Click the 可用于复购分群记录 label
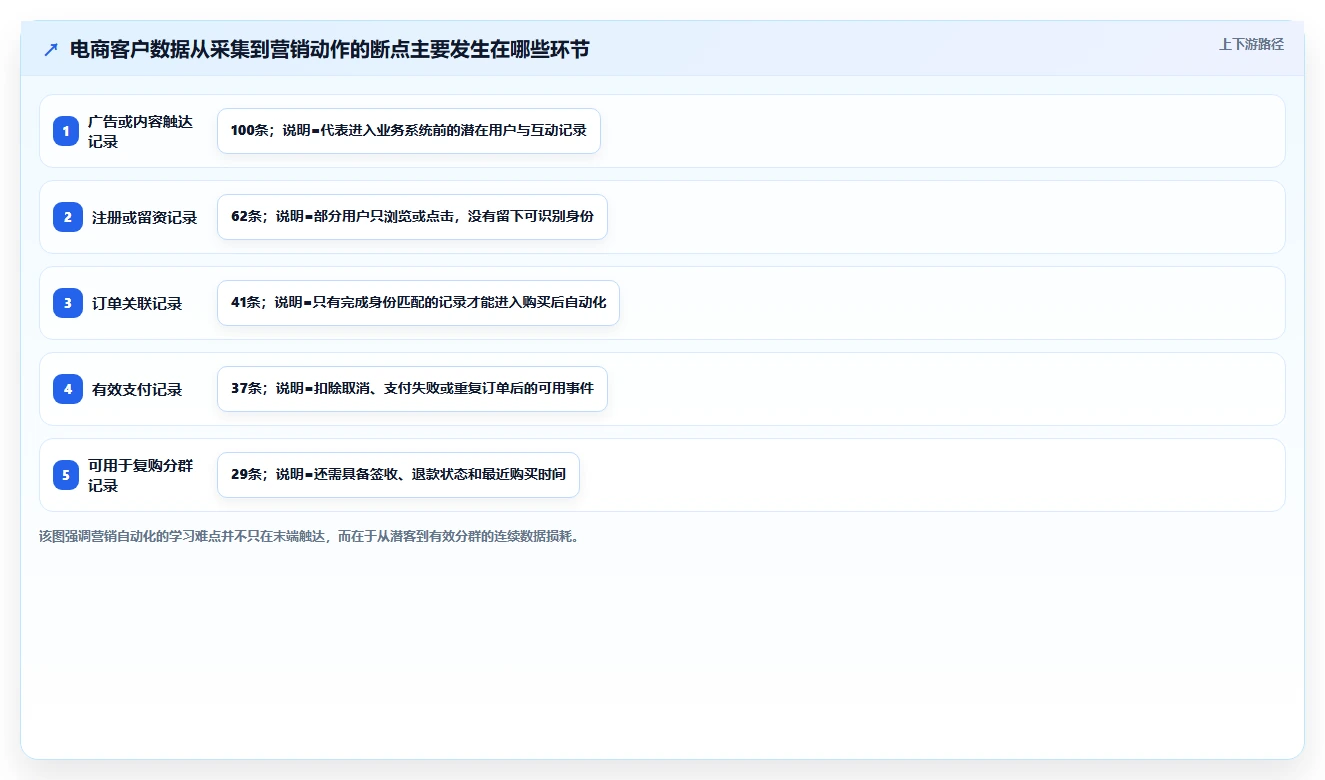Image resolution: width=1325 pixels, height=780 pixels. 140,475
